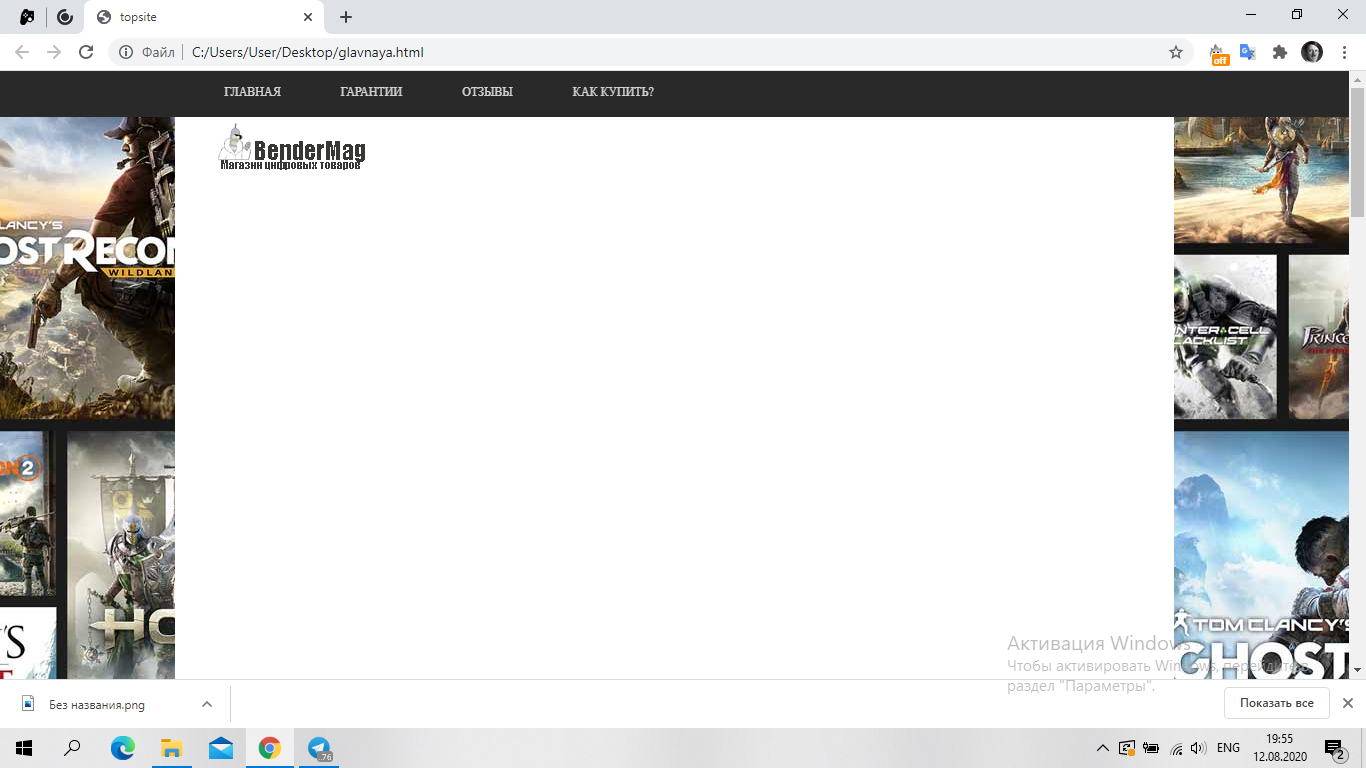1366x768 pixels.
Task: Open network settings tray icon
Action: tap(1176, 748)
